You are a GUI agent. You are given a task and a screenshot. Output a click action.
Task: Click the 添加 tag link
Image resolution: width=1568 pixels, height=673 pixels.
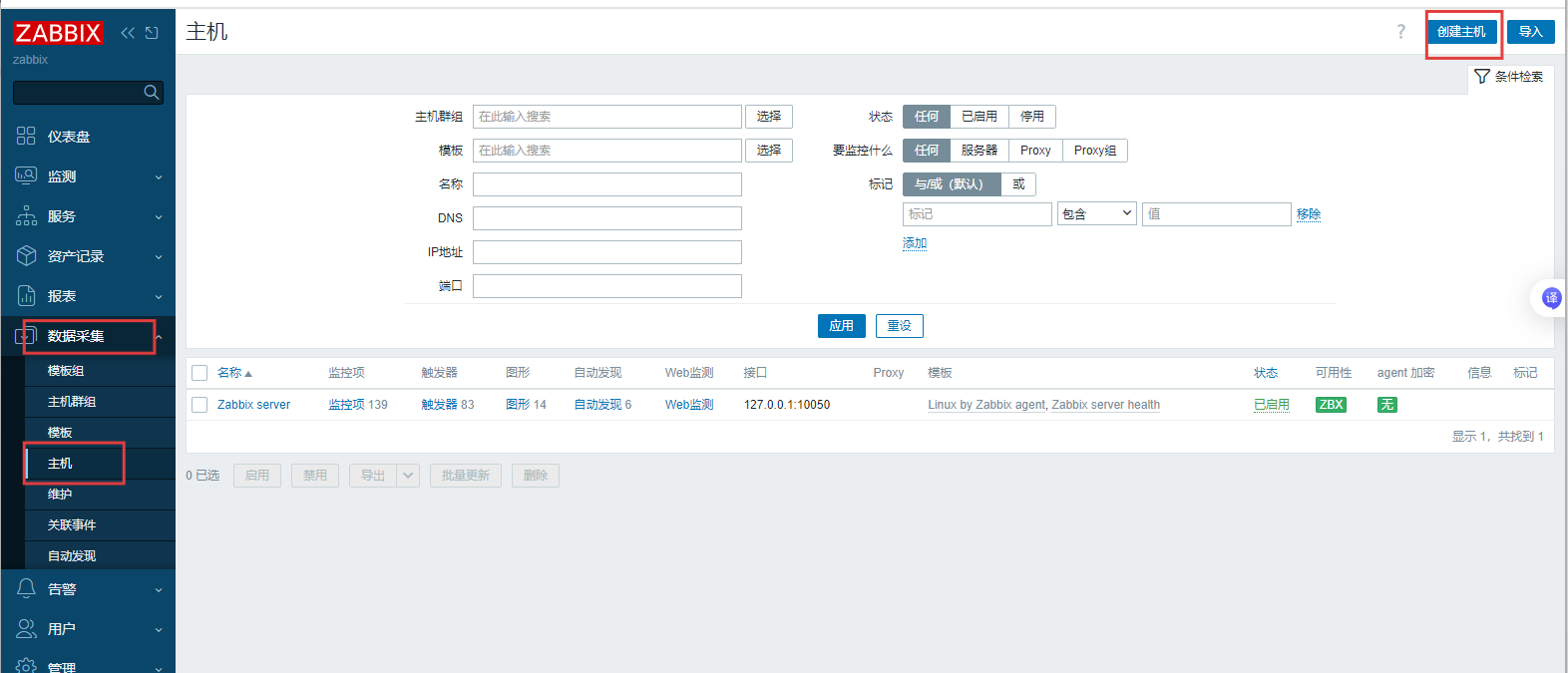click(915, 243)
